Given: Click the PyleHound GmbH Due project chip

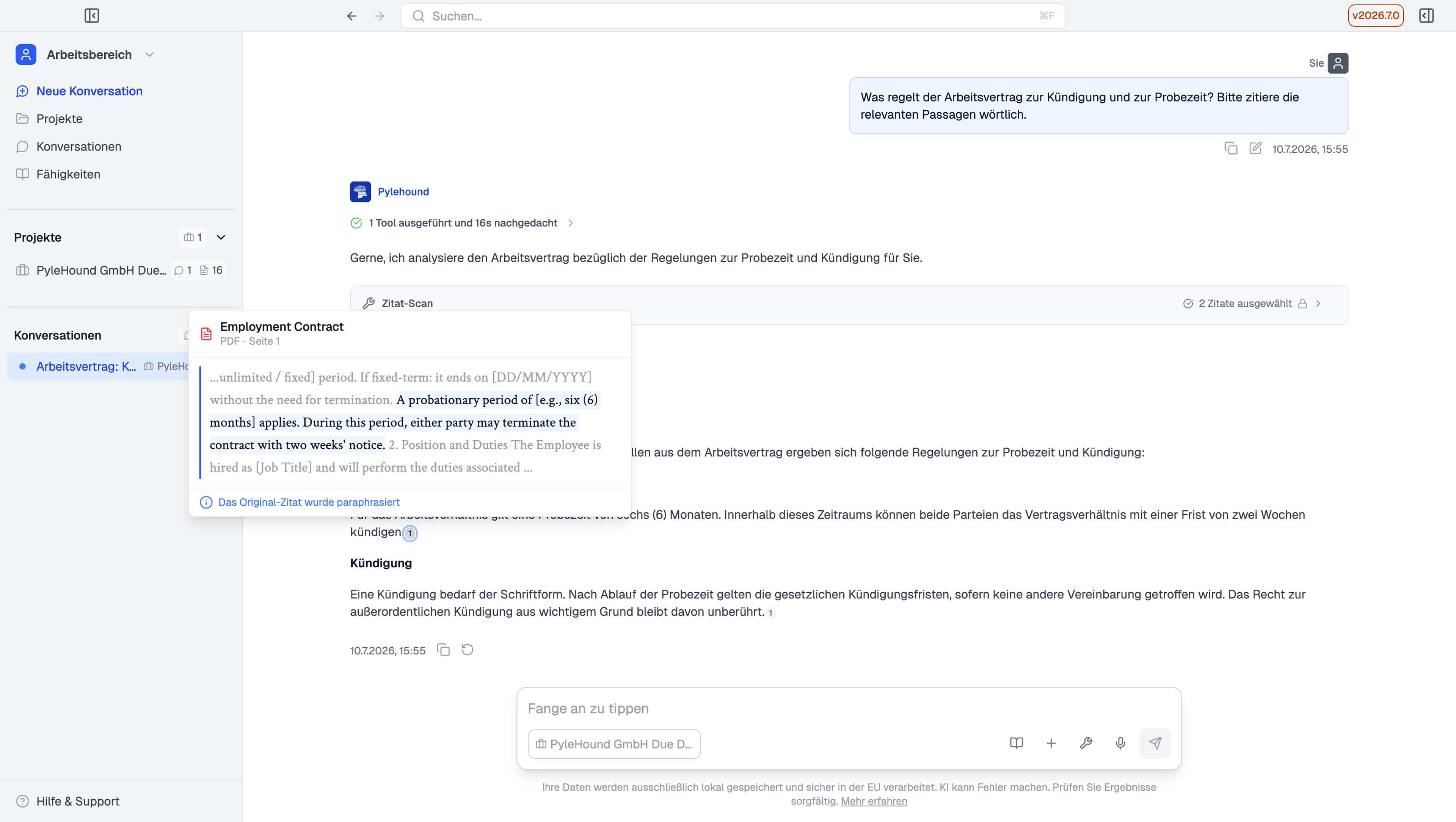Looking at the screenshot, I should [614, 744].
